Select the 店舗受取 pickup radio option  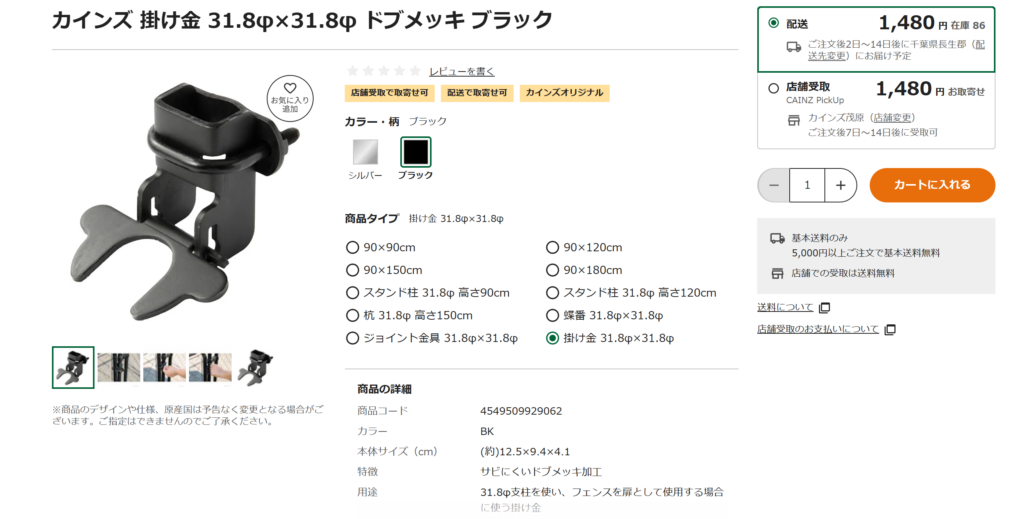point(774,88)
